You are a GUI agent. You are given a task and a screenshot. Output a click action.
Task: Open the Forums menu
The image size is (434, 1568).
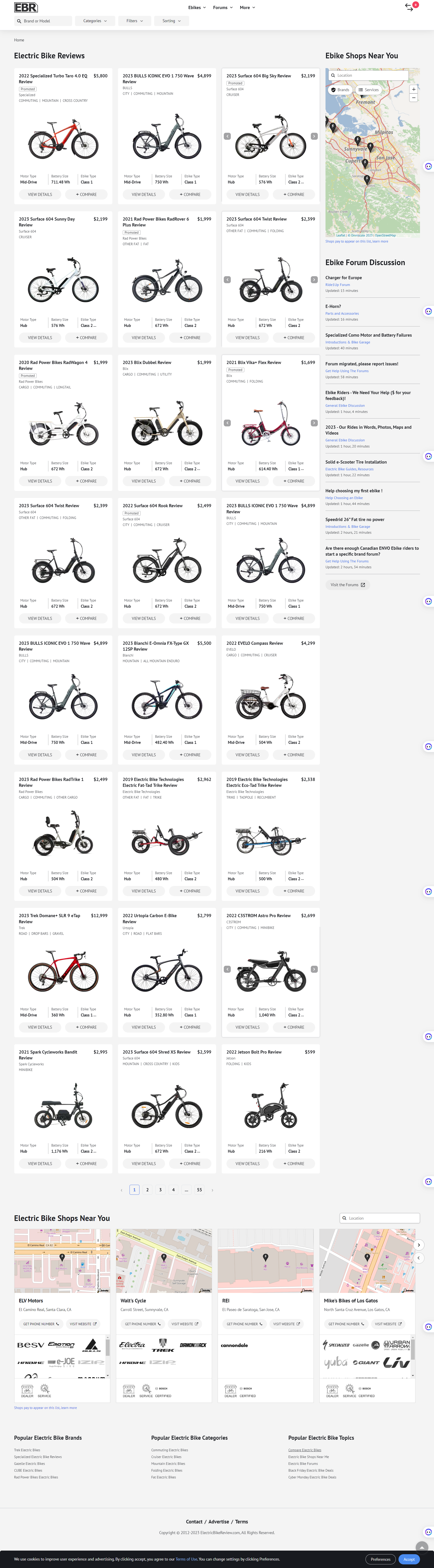[222, 7]
